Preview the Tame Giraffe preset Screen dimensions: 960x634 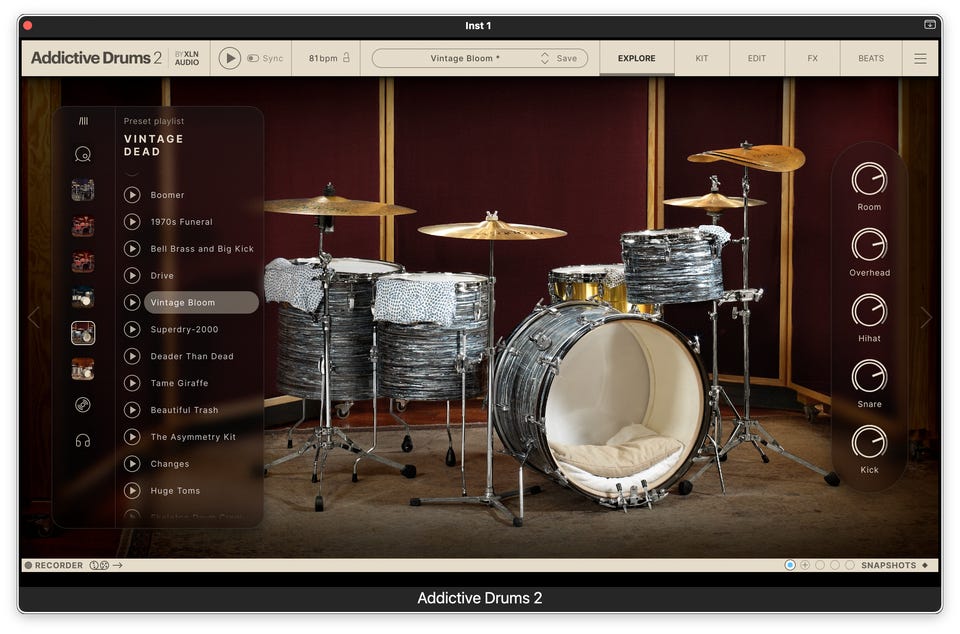tap(132, 383)
